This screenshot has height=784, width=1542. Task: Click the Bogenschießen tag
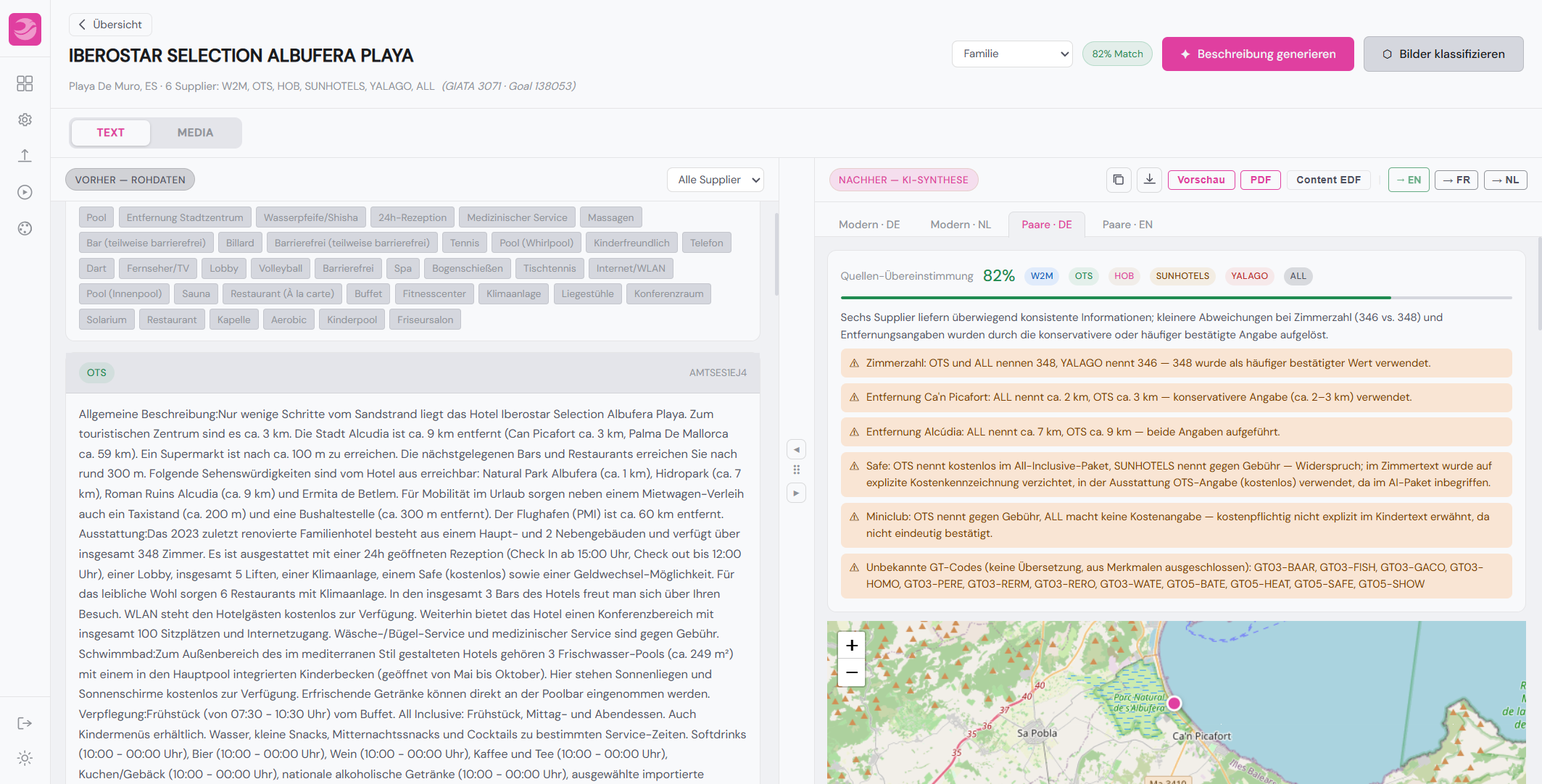468,268
